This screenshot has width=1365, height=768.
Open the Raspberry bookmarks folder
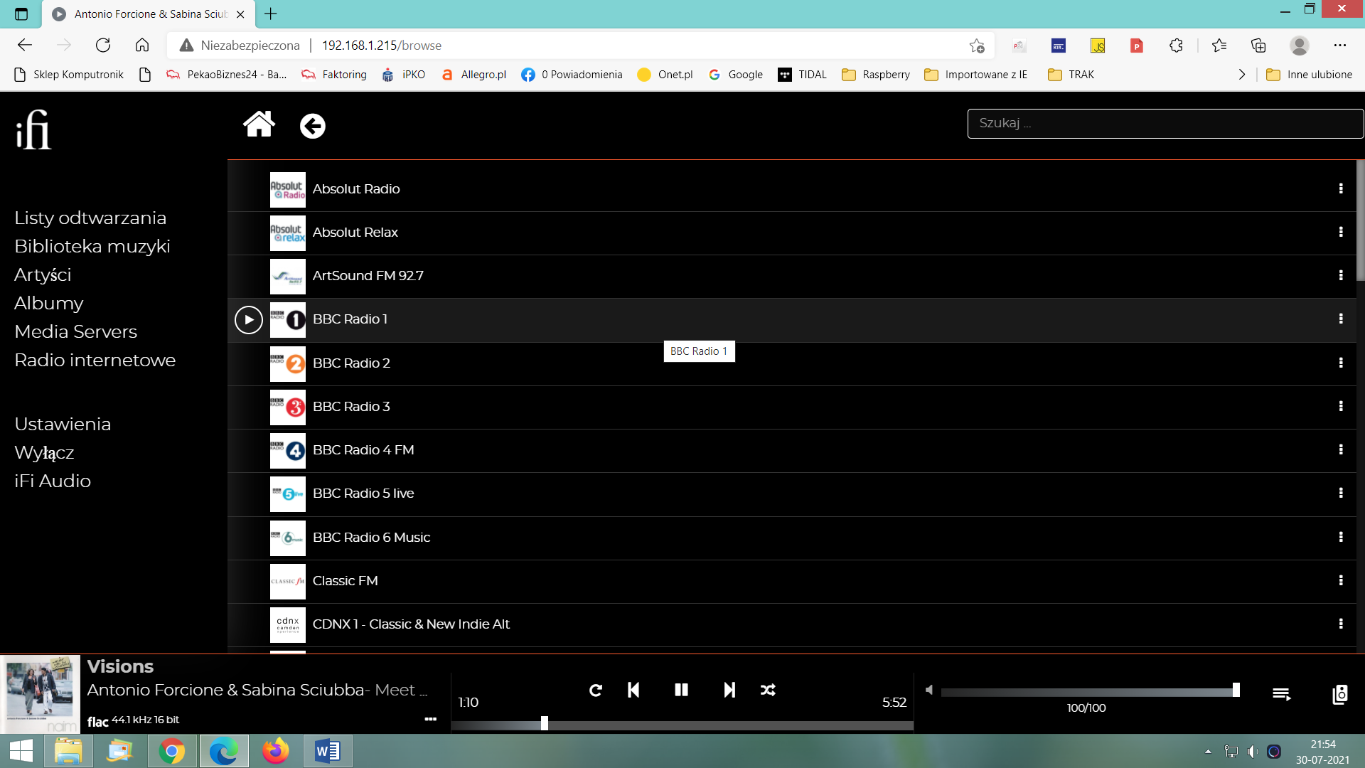click(x=875, y=74)
